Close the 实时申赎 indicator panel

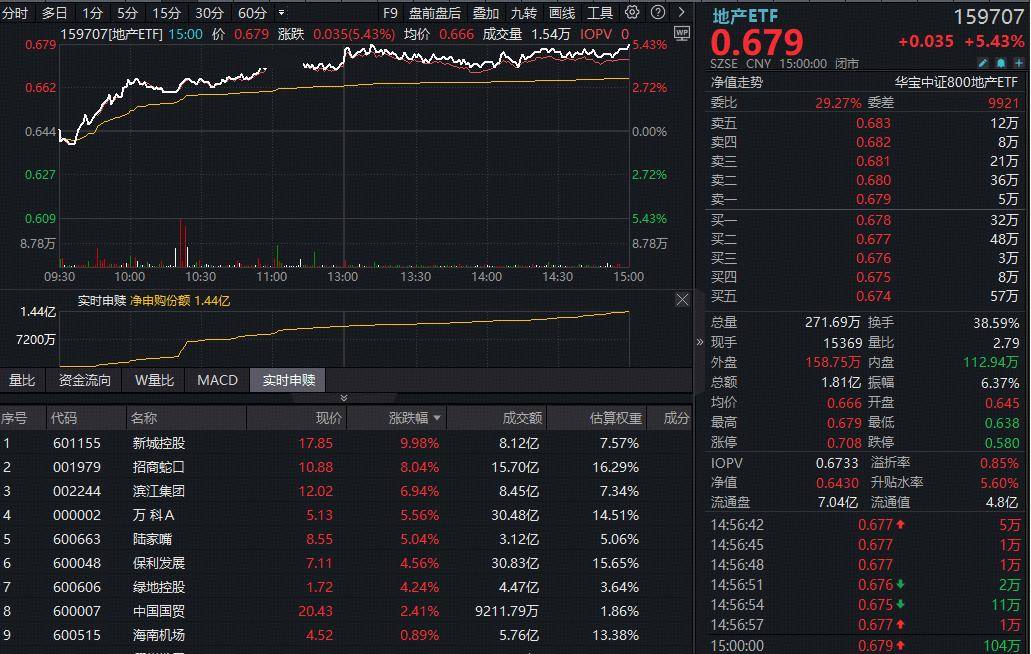pos(682,300)
